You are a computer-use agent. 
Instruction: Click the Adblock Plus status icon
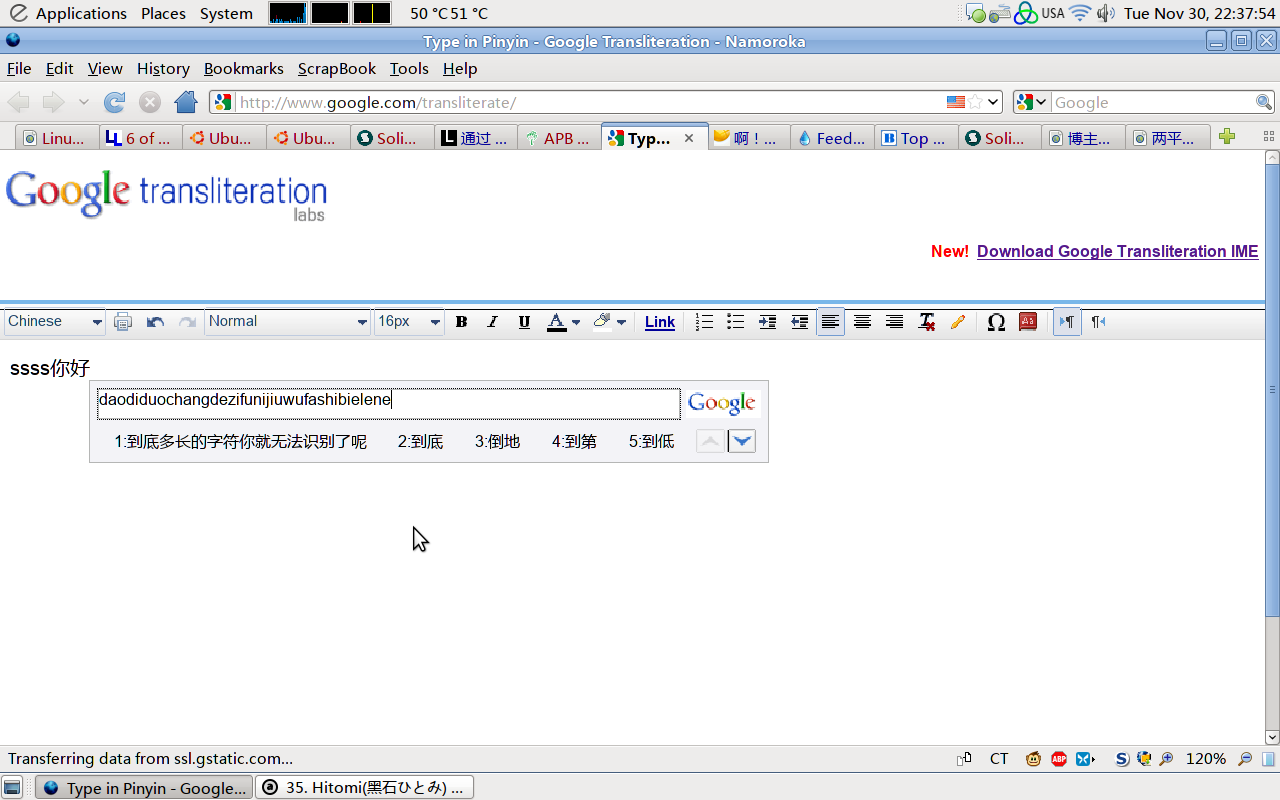click(x=1059, y=759)
